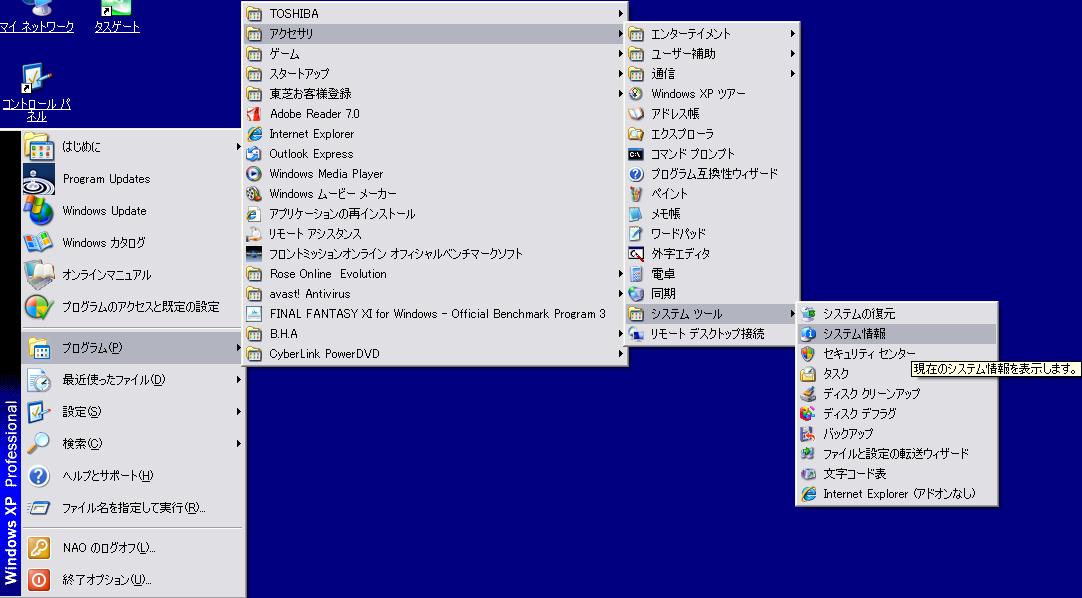1082x598 pixels.
Task: Open アプリケーションの再インストール entry
Action: pyautogui.click(x=435, y=214)
